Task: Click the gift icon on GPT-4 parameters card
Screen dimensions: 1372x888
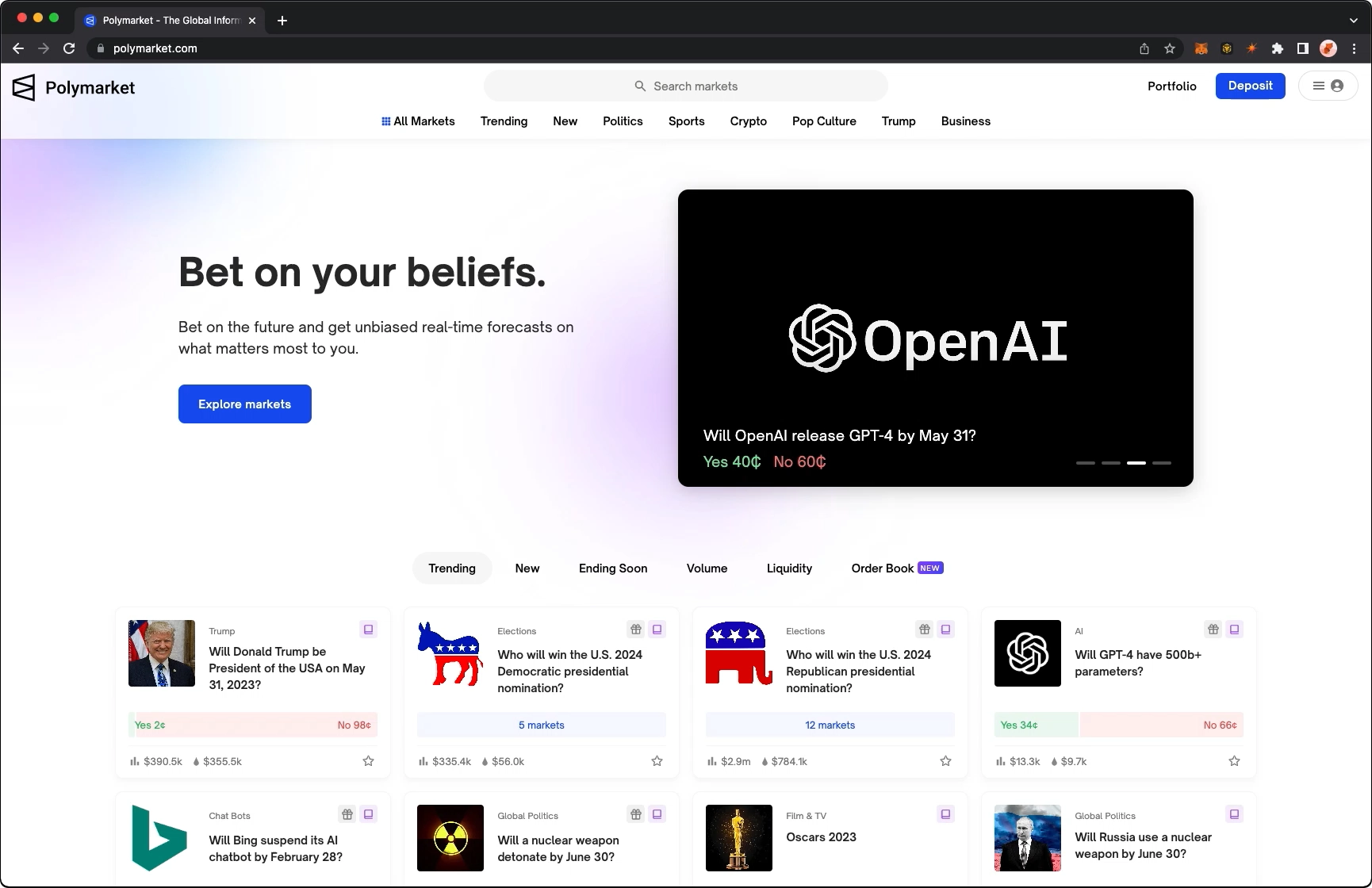Action: 1213,630
